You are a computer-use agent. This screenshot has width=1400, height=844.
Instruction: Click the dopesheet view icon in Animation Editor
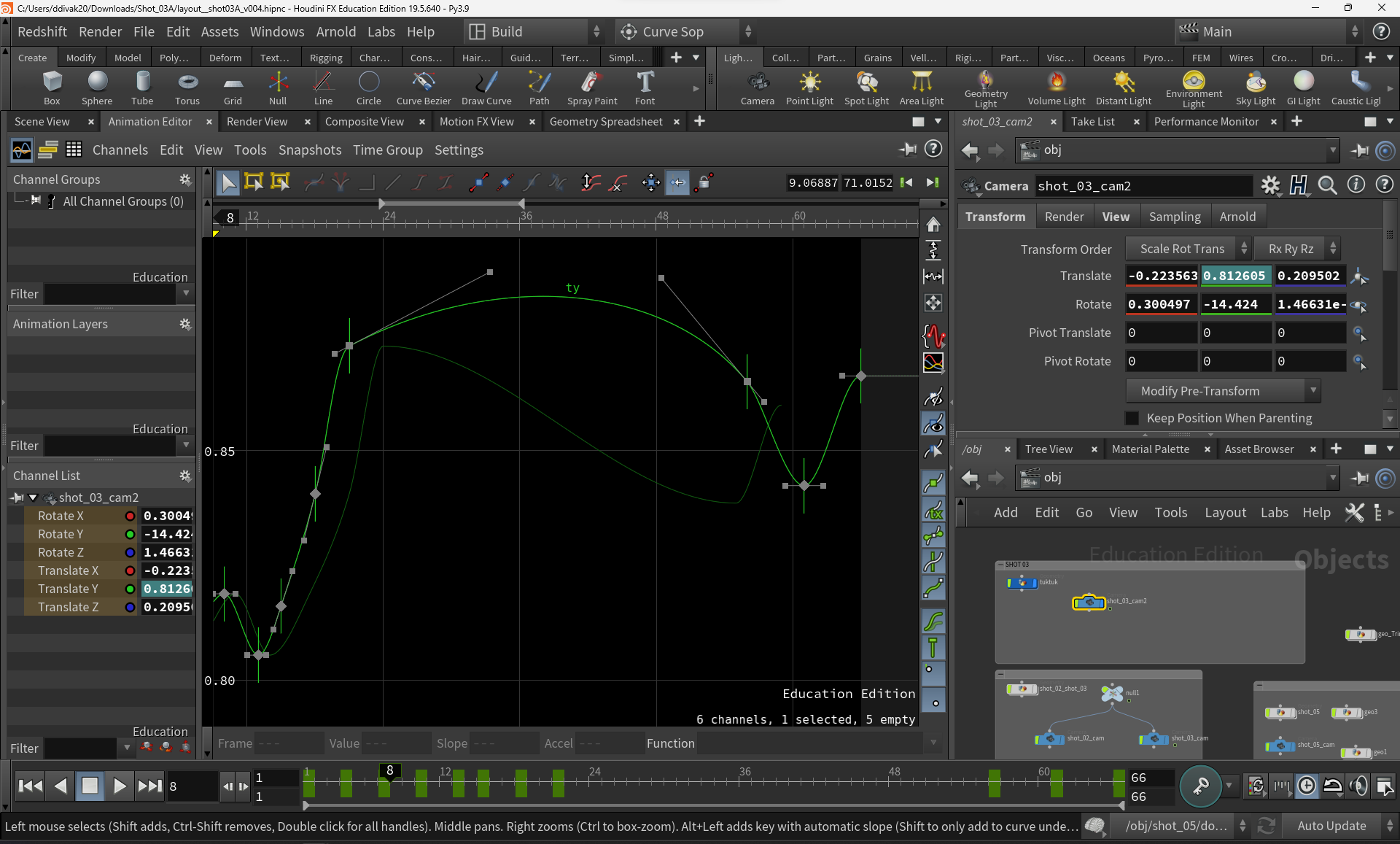(x=48, y=150)
